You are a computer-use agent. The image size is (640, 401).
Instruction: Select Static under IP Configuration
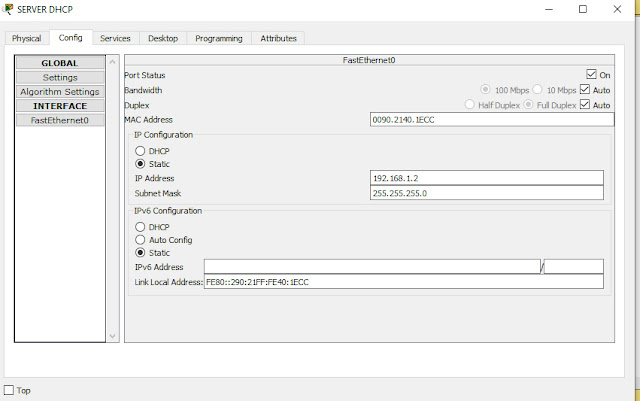(x=140, y=164)
